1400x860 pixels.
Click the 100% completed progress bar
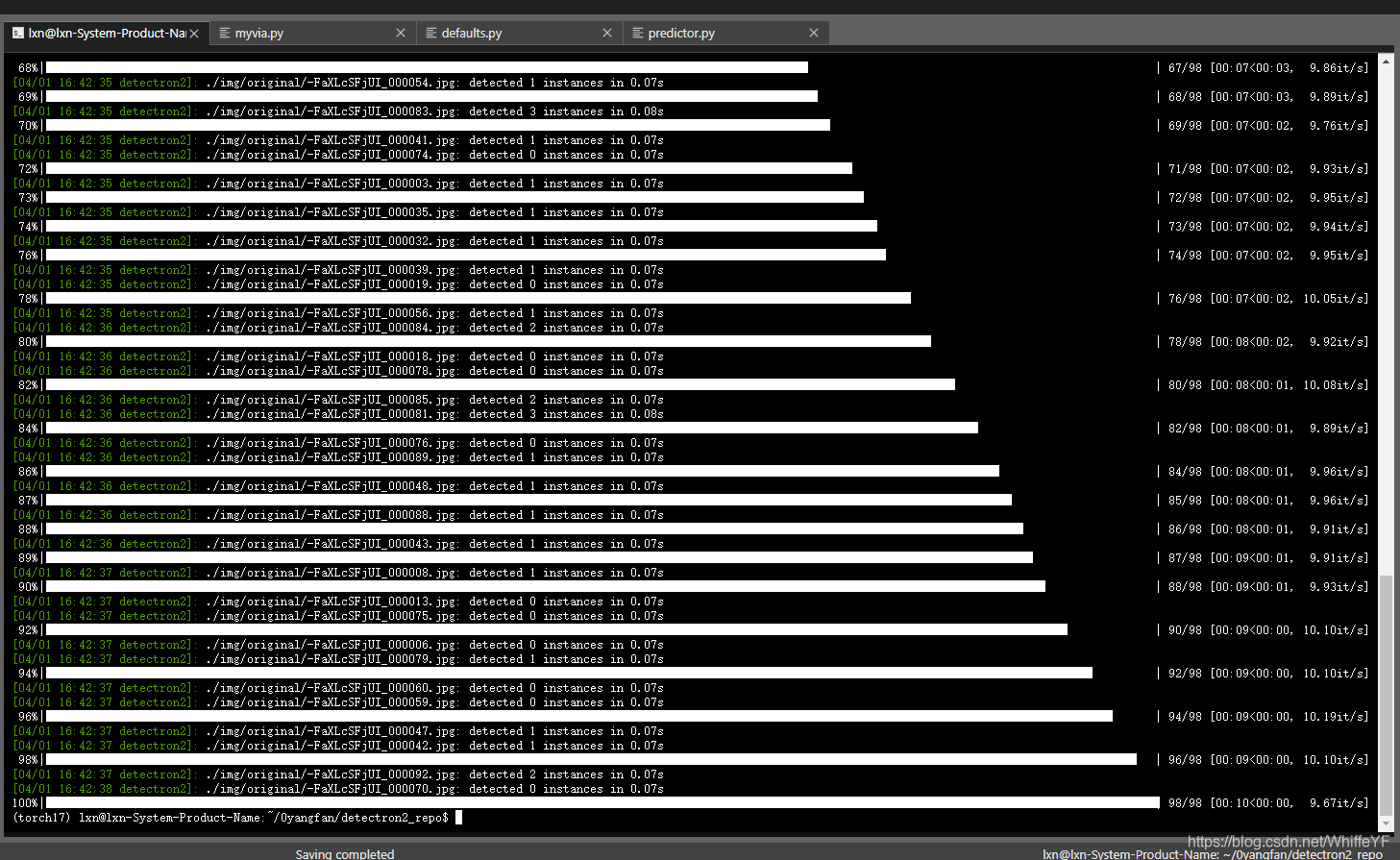tap(602, 802)
